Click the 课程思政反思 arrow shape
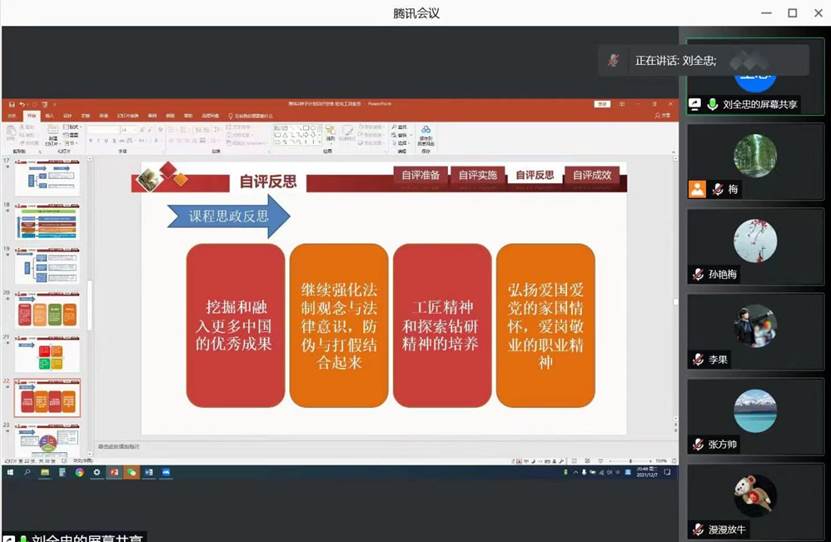 [x=228, y=216]
